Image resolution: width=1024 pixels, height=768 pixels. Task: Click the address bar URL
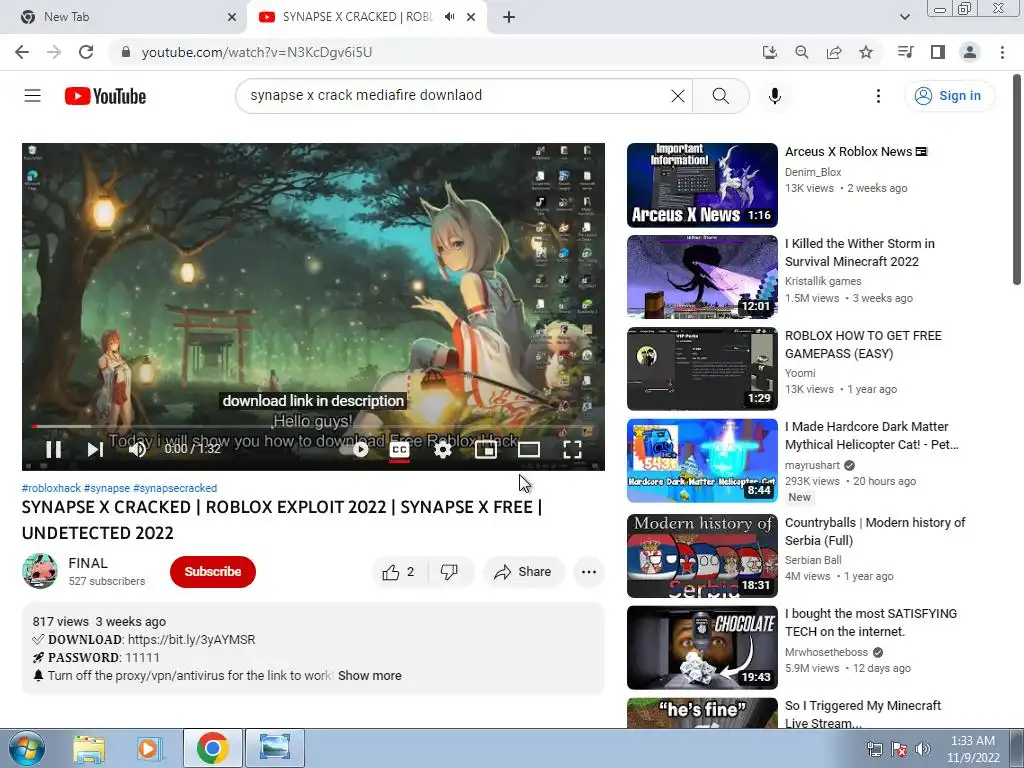[257, 52]
